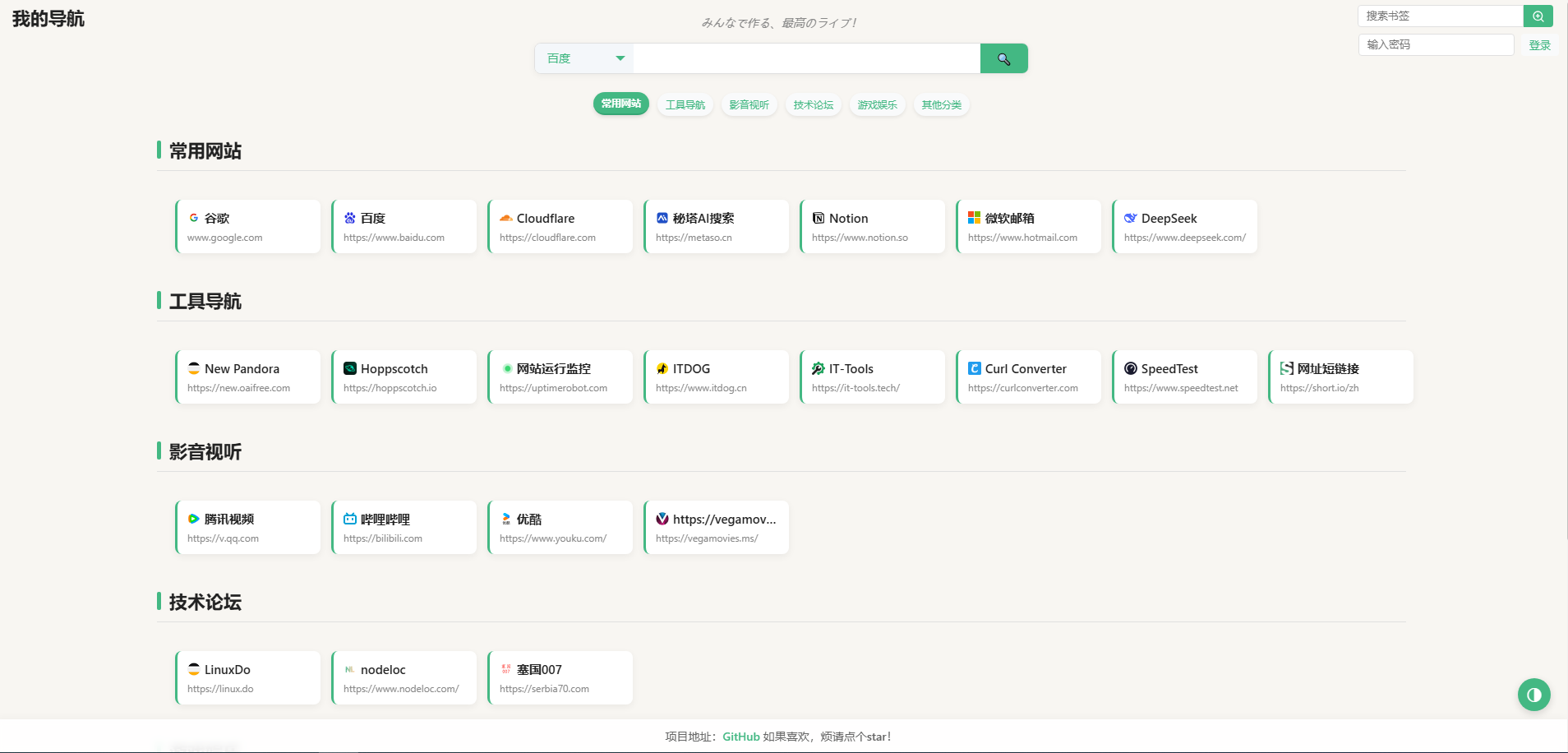Open the www.google.com link text

point(225,238)
